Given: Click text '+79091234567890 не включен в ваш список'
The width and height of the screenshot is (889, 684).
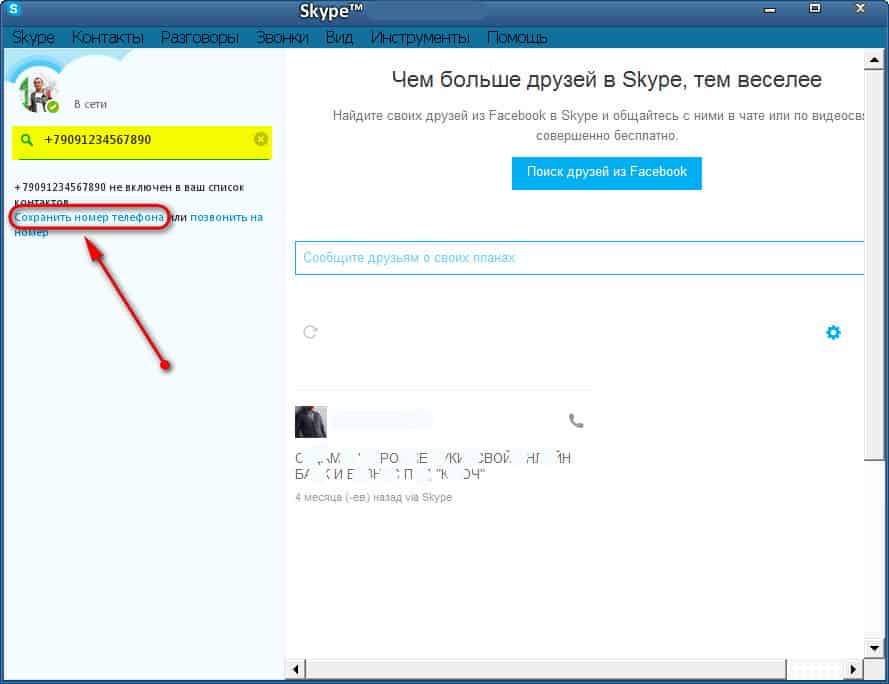Looking at the screenshot, I should (x=129, y=187).
